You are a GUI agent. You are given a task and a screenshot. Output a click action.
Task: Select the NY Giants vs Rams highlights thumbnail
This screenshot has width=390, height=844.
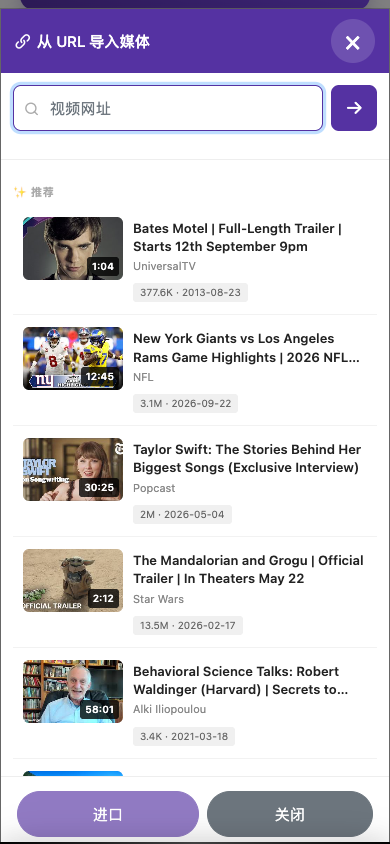[73, 358]
